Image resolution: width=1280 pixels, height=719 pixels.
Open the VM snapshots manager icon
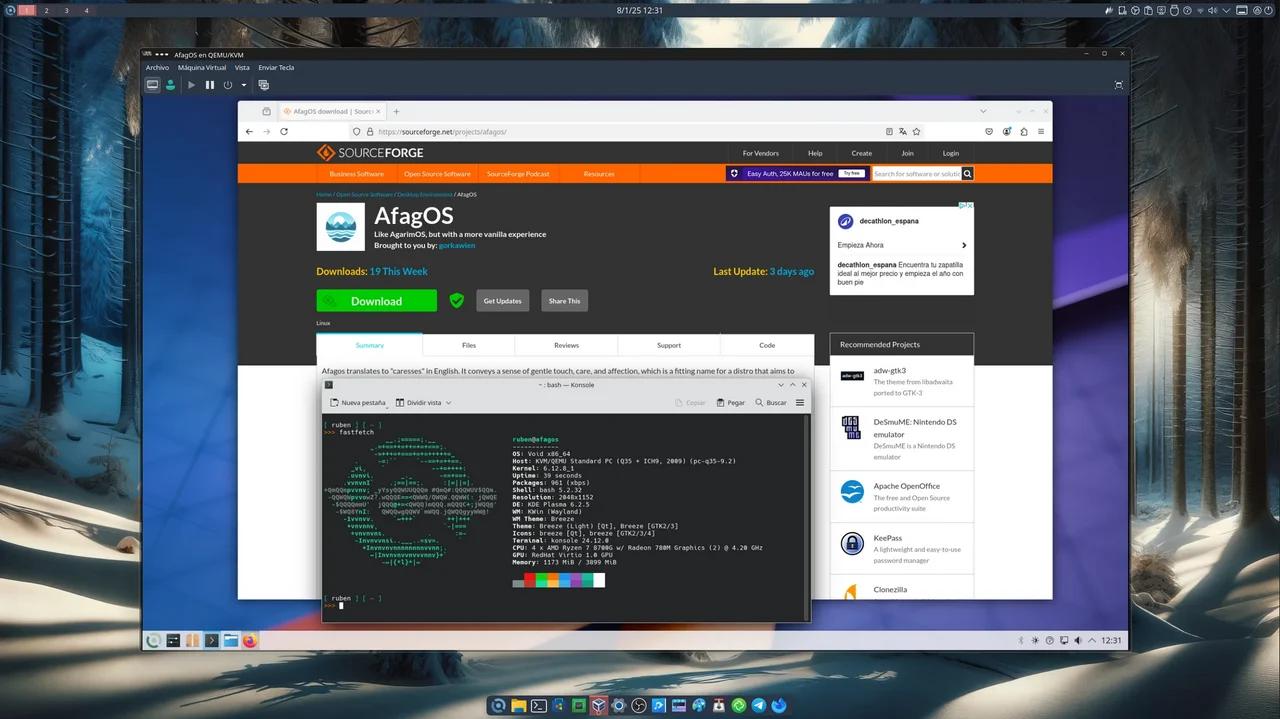263,85
